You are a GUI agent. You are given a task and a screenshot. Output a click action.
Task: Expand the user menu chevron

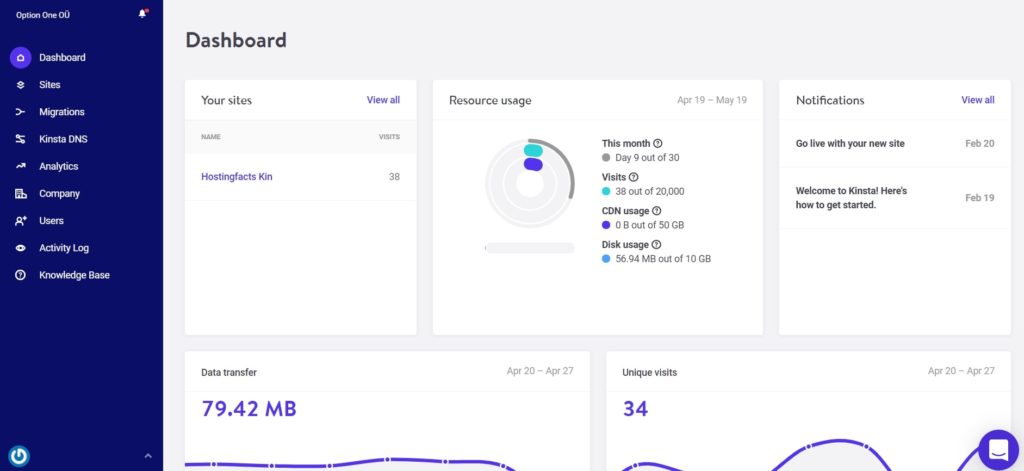148,455
